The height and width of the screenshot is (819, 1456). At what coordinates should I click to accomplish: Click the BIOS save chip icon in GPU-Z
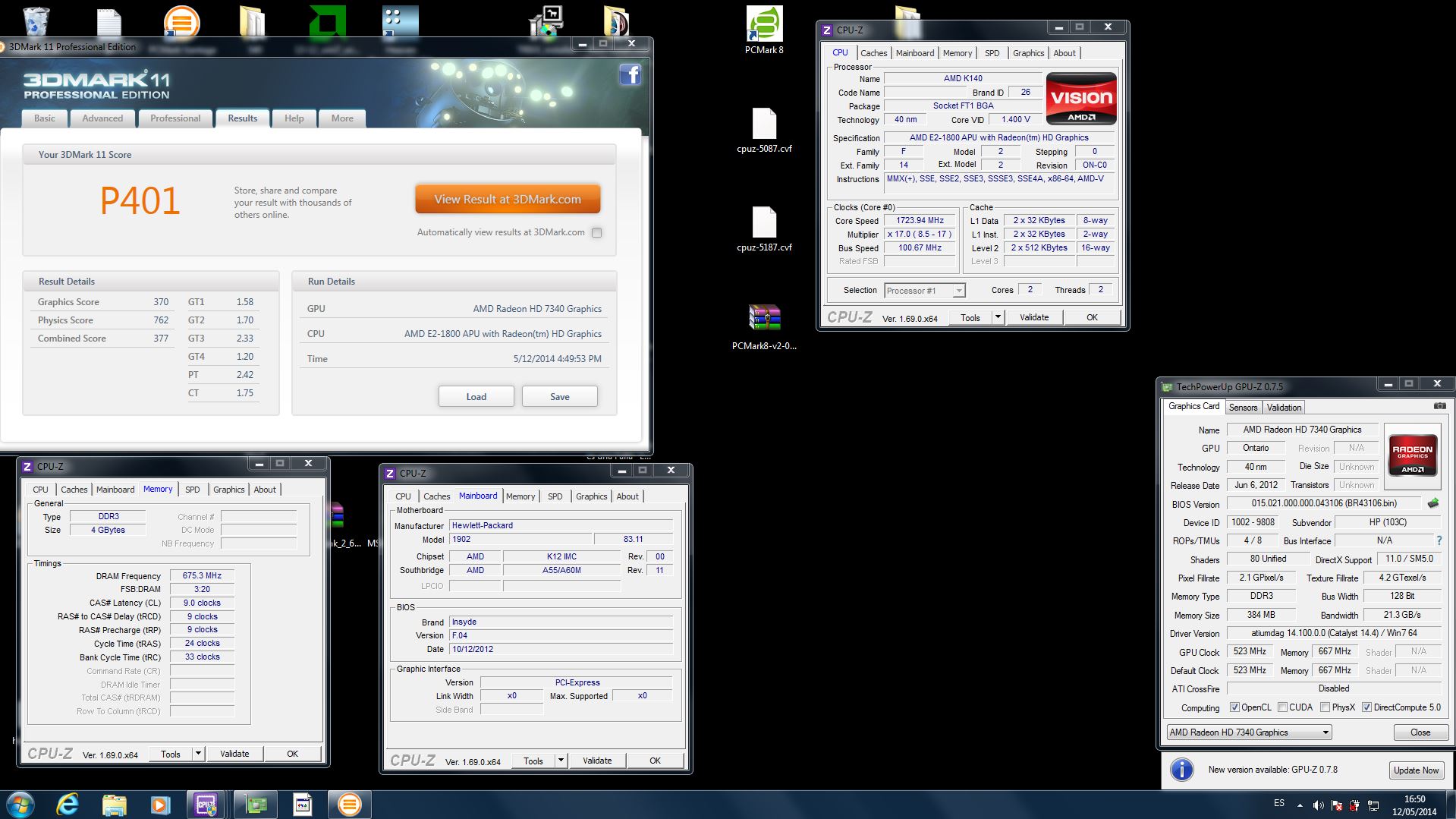click(1433, 502)
